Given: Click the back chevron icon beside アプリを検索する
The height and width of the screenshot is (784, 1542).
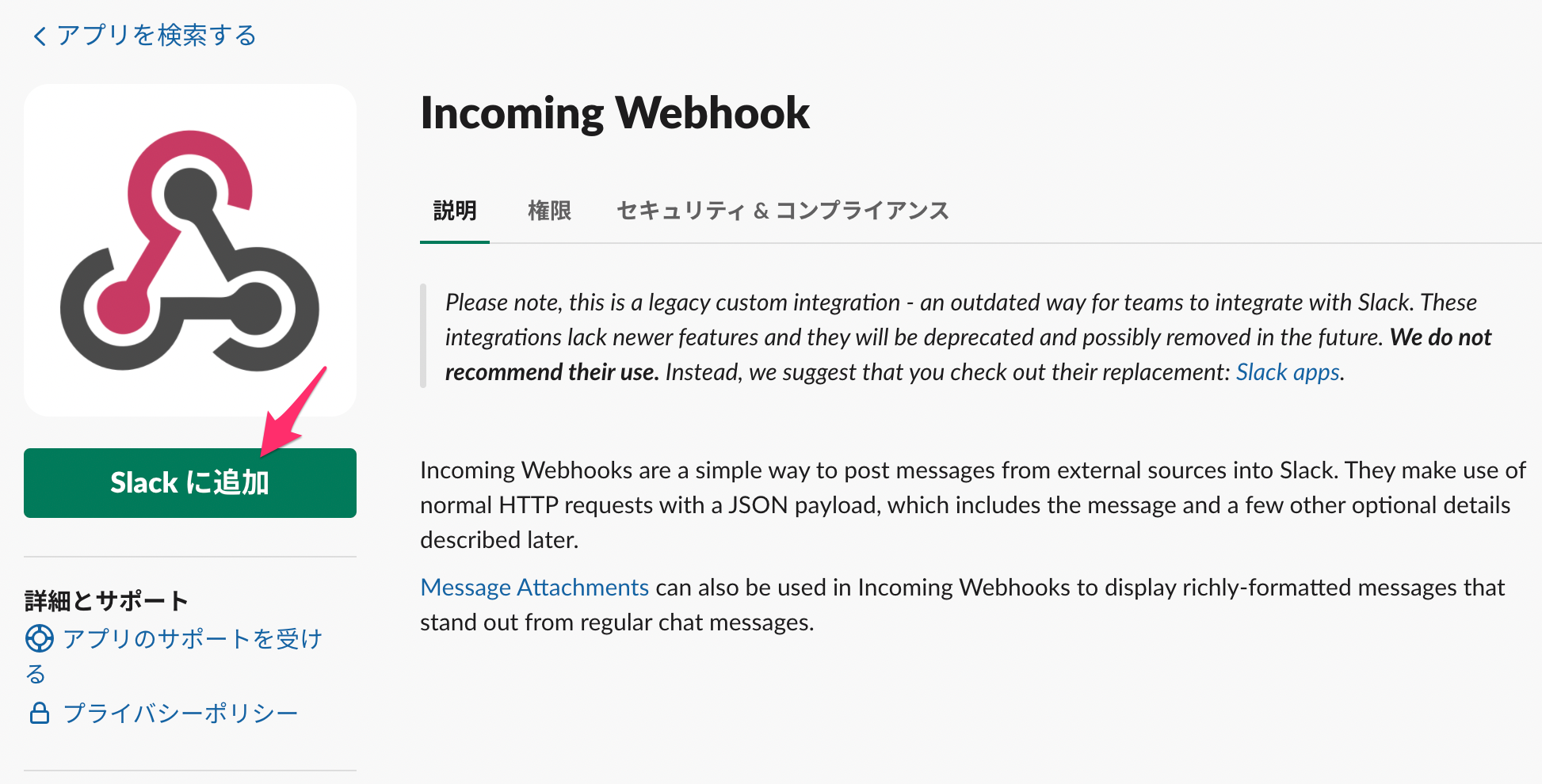Looking at the screenshot, I should [40, 36].
